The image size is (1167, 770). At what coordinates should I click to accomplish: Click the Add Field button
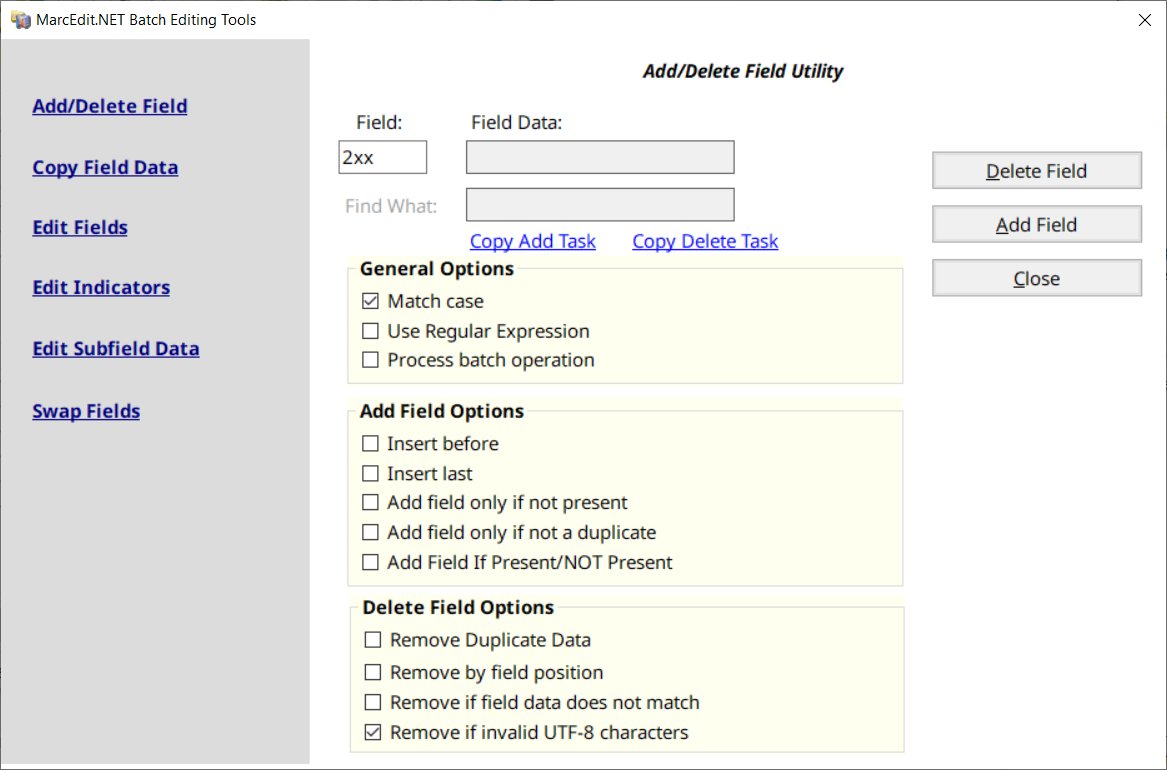tap(1037, 225)
